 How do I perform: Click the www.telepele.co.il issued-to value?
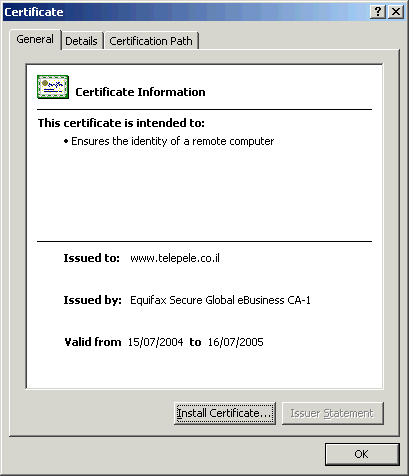[175, 258]
